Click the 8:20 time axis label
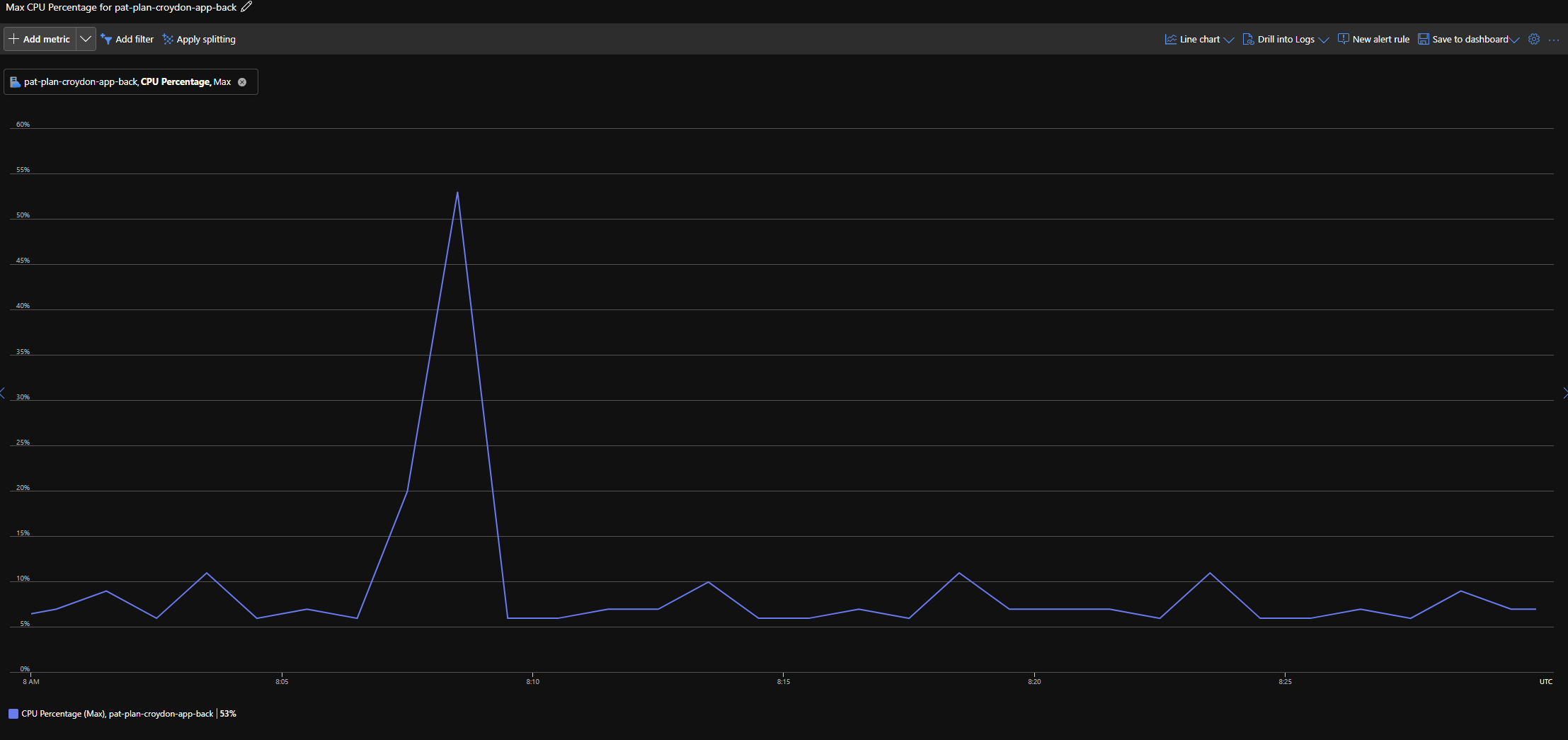The image size is (1568, 740). 1034,682
